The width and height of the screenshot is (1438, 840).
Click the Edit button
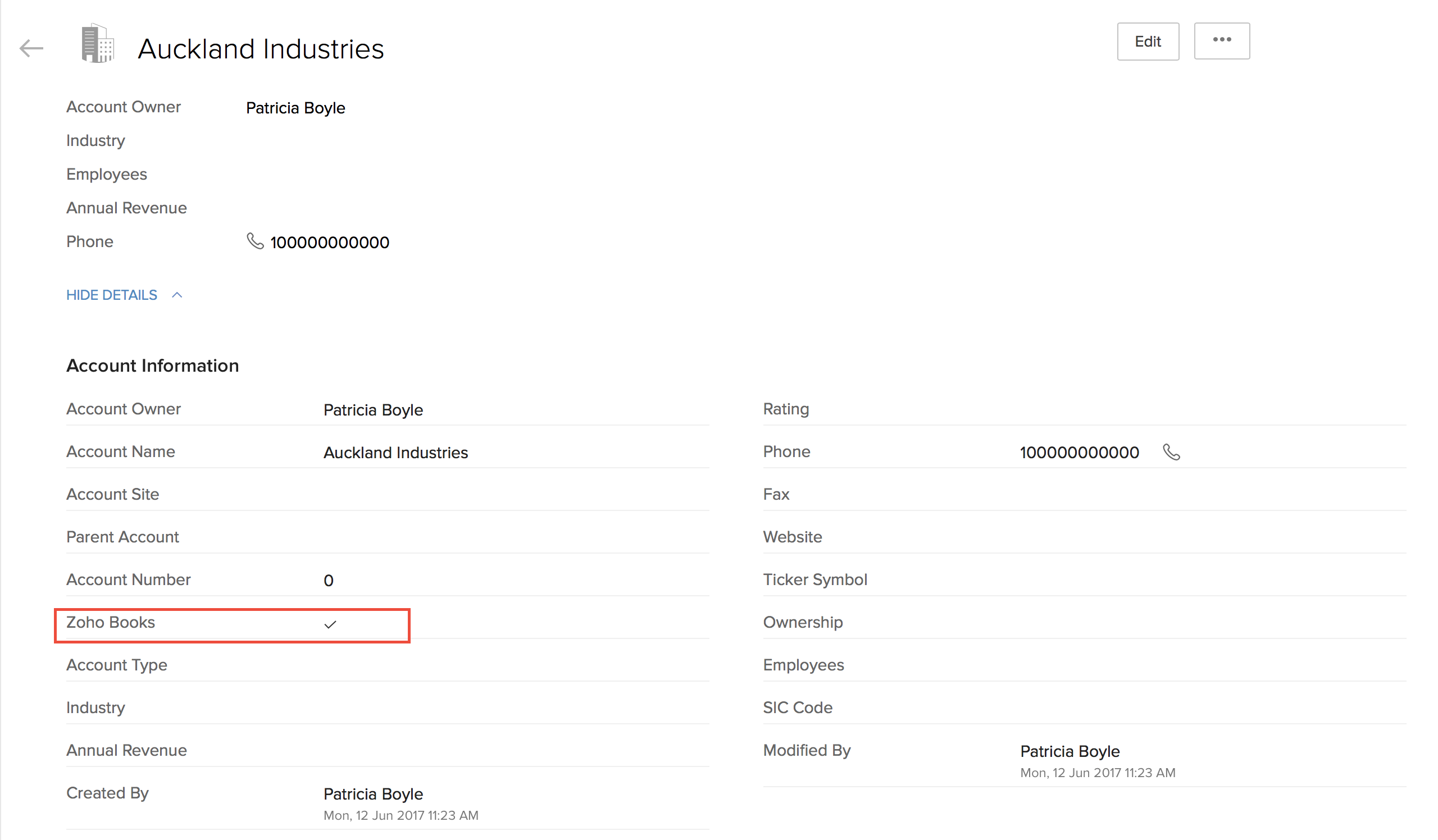point(1148,40)
